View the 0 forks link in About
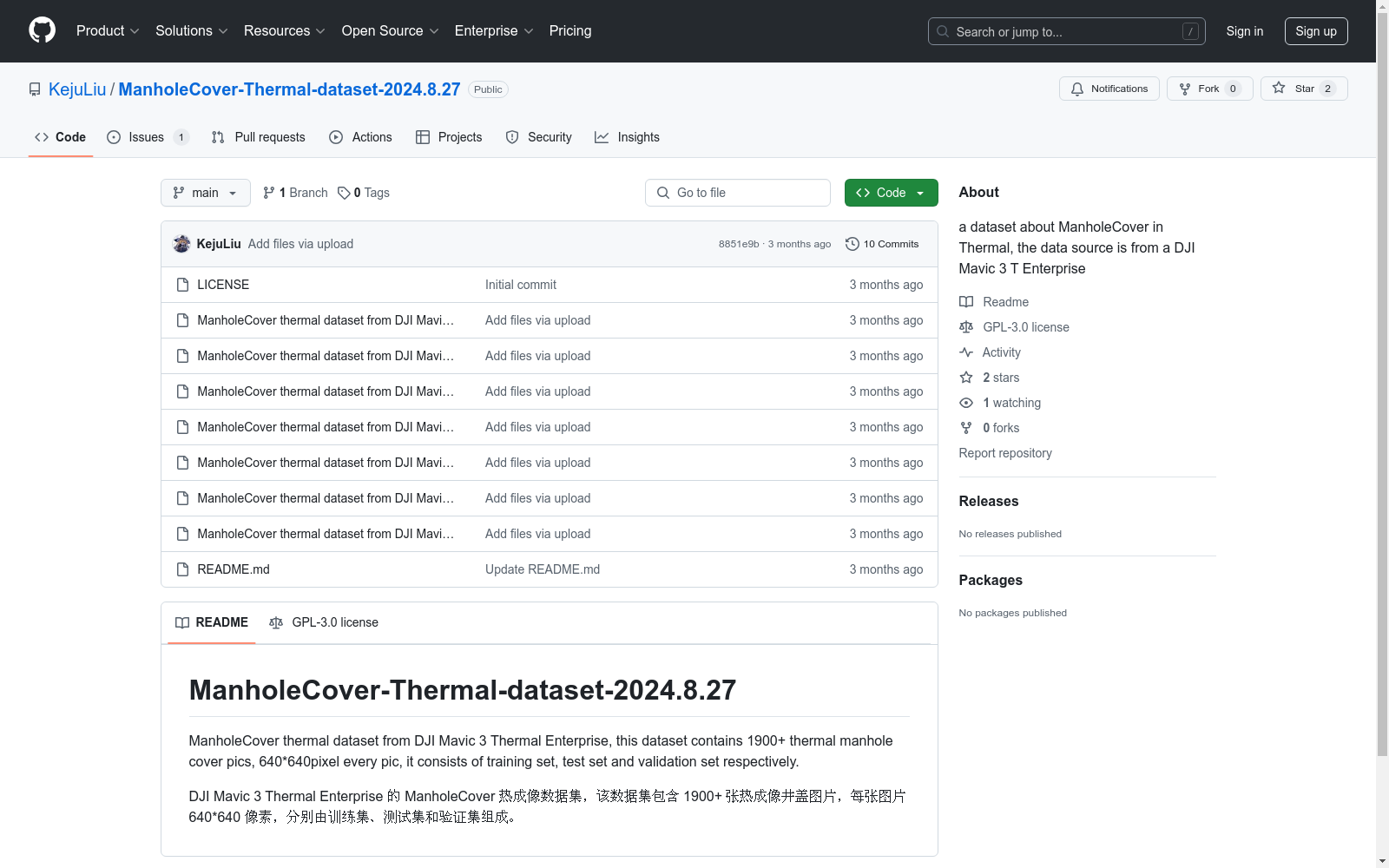The image size is (1389, 868). (x=989, y=428)
